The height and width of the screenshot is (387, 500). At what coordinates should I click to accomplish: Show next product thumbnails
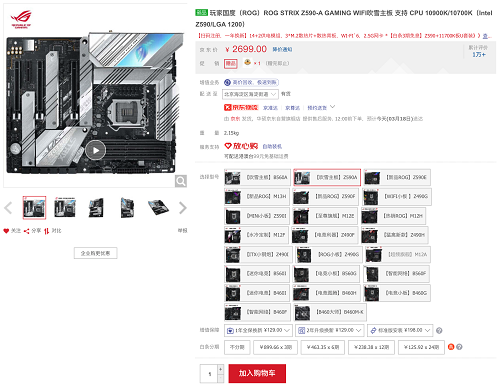tap(182, 208)
